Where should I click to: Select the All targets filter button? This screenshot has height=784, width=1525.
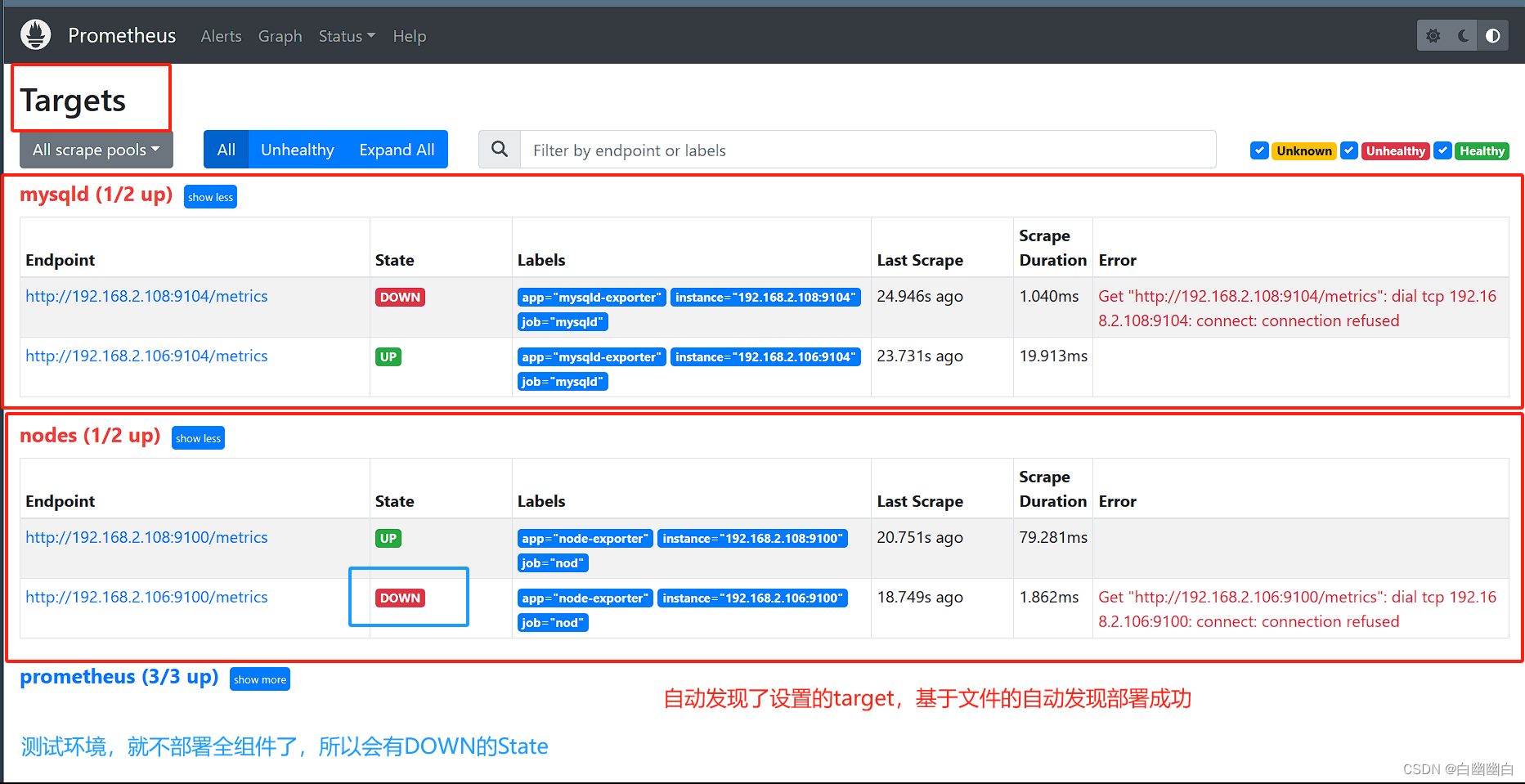coord(227,150)
